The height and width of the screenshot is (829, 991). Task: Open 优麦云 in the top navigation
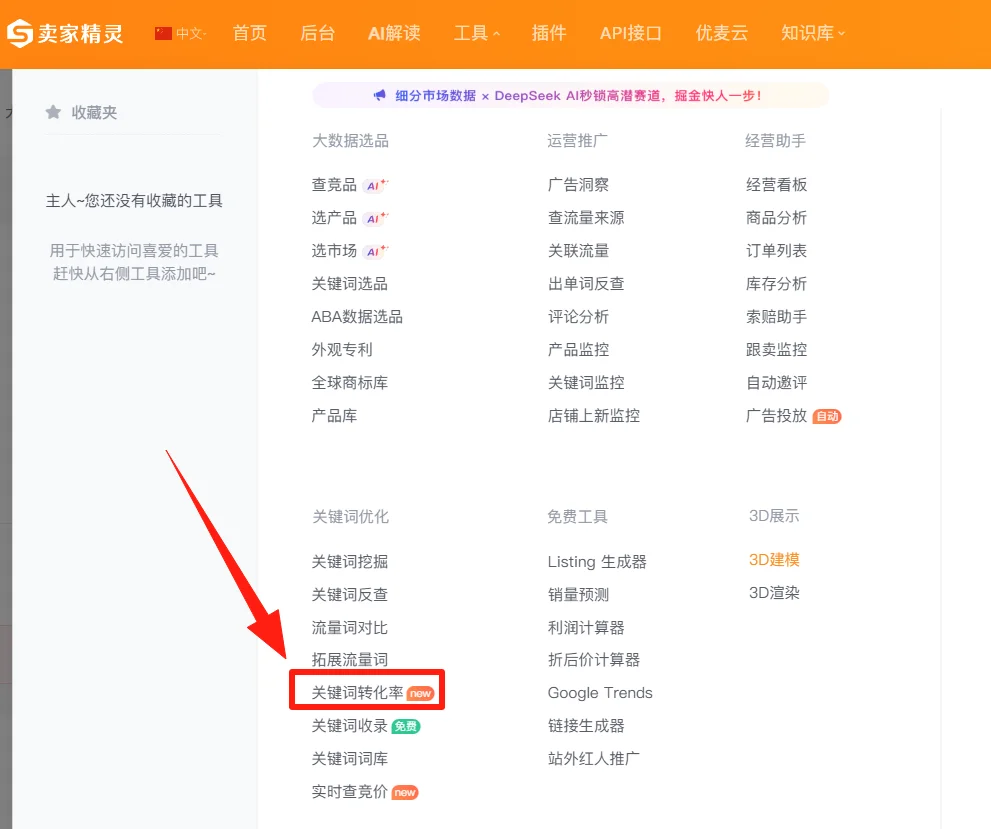722,33
